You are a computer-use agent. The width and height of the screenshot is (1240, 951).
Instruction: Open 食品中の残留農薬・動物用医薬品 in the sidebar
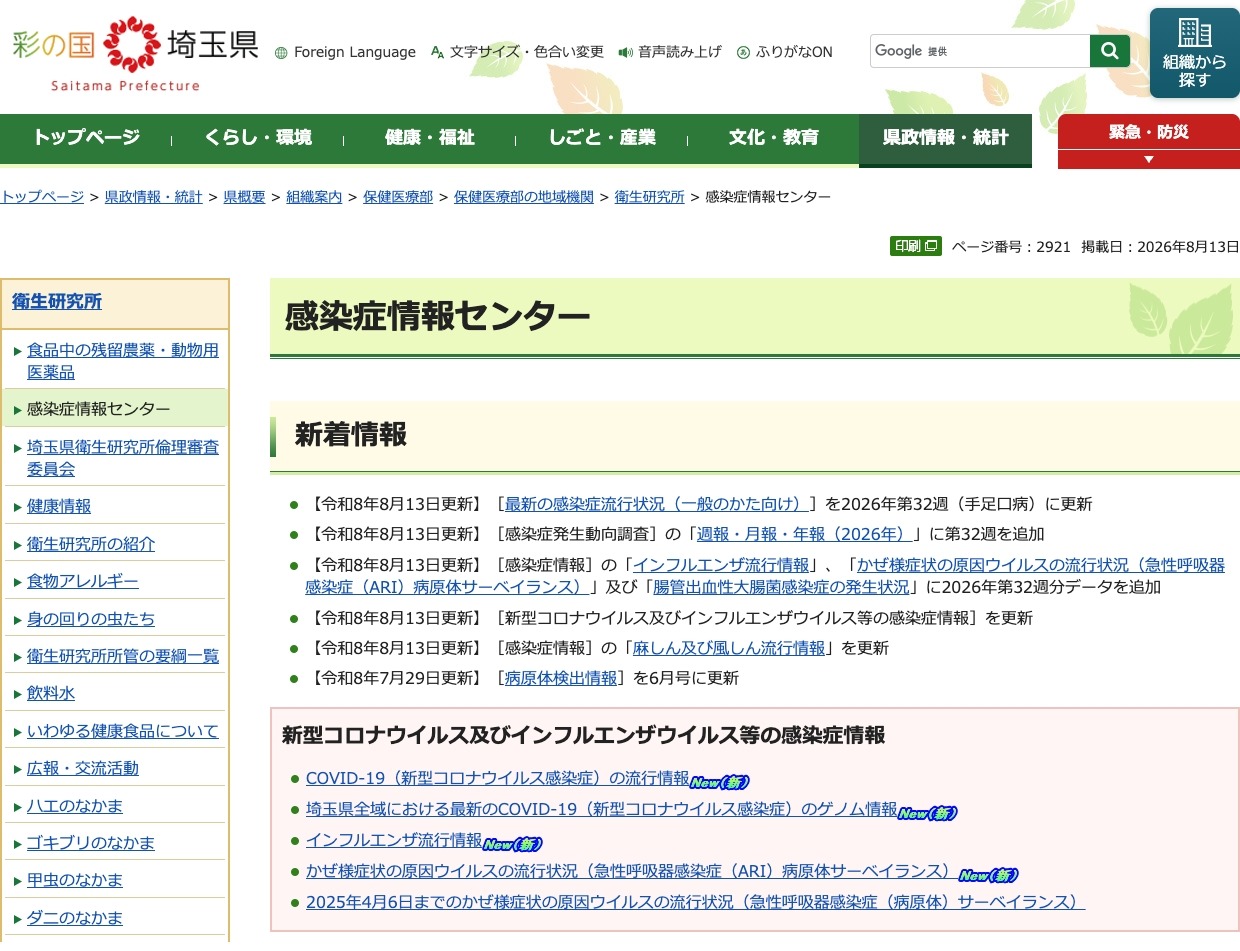pyautogui.click(x=122, y=361)
